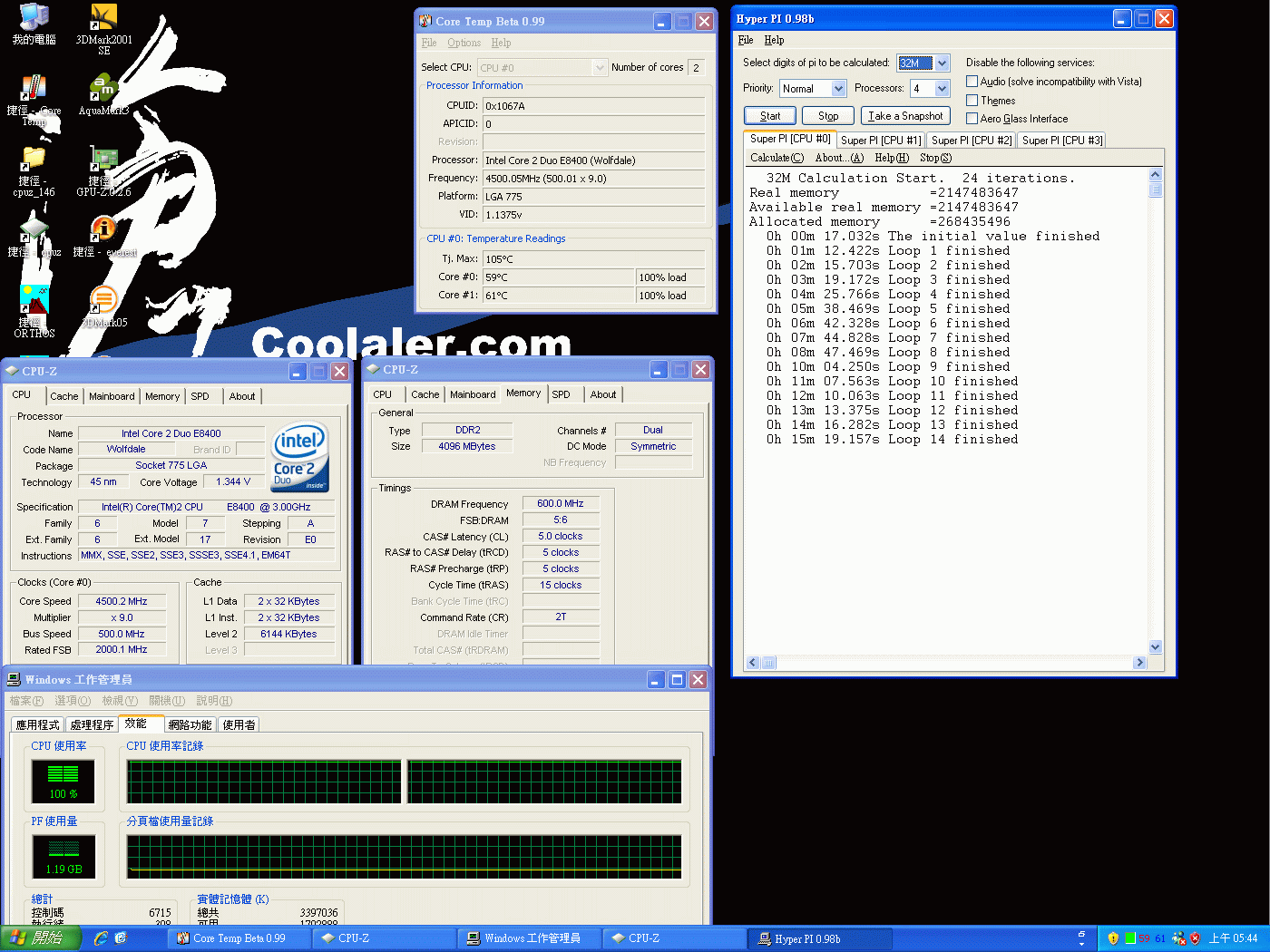The height and width of the screenshot is (952, 1270).
Task: Open the 3DMark05 desktop shortcut
Action: click(104, 306)
